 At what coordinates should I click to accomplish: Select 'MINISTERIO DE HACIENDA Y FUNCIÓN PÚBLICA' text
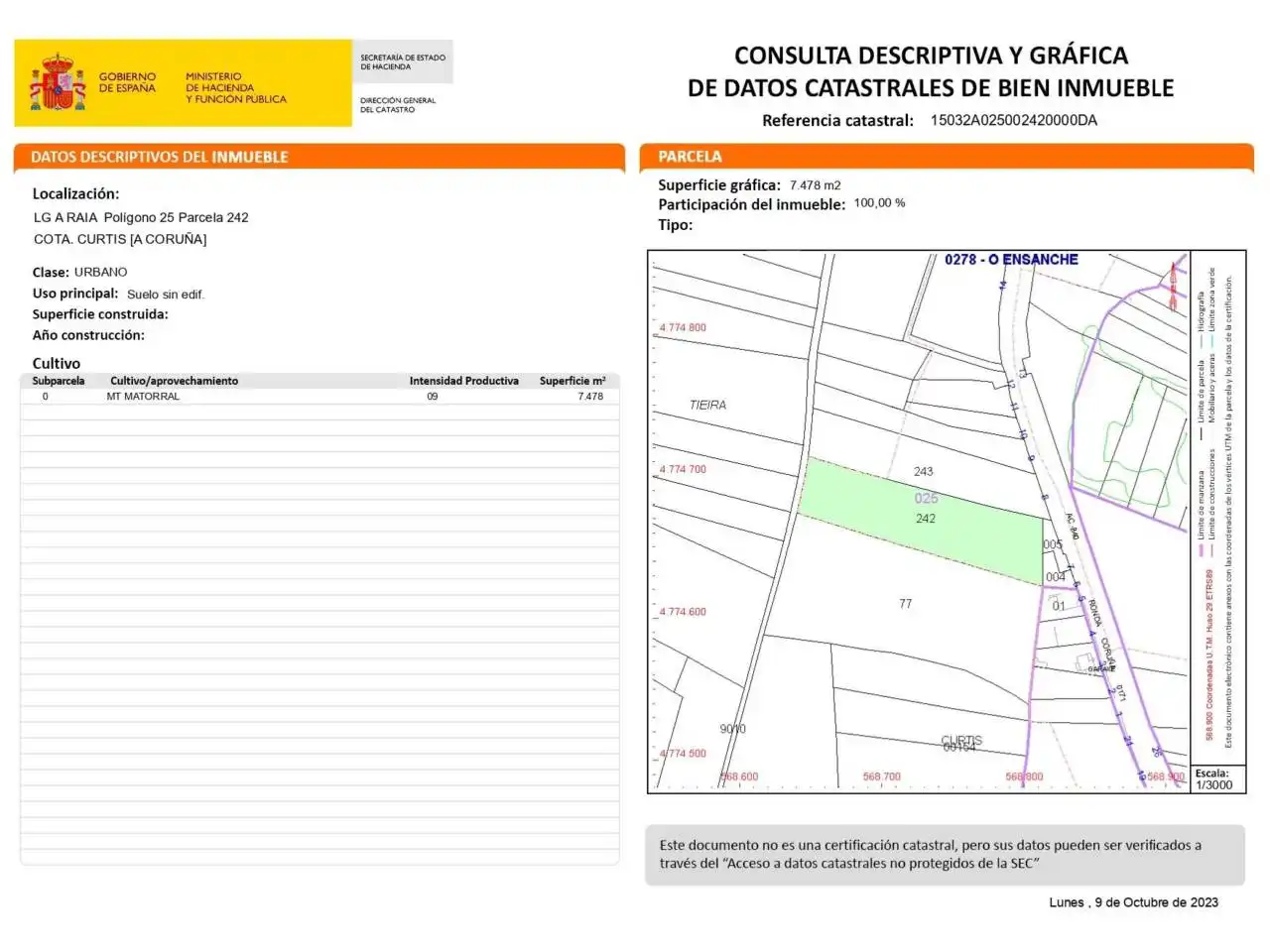tap(236, 87)
